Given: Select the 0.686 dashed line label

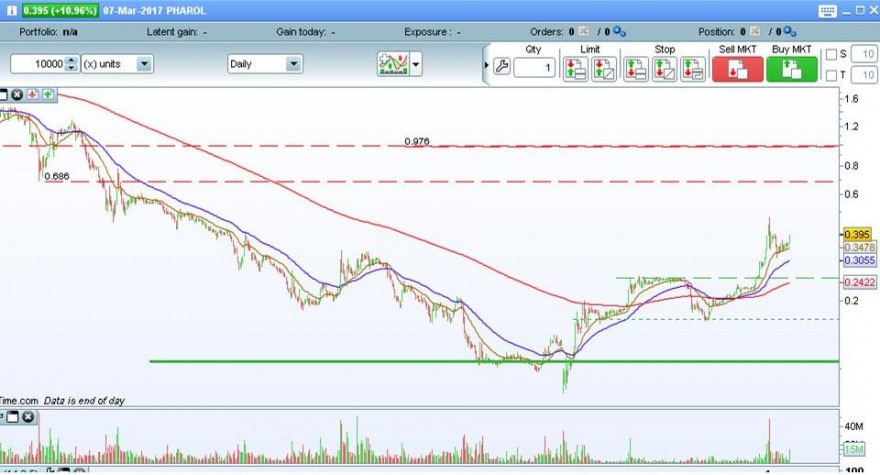Looking at the screenshot, I should tap(57, 176).
